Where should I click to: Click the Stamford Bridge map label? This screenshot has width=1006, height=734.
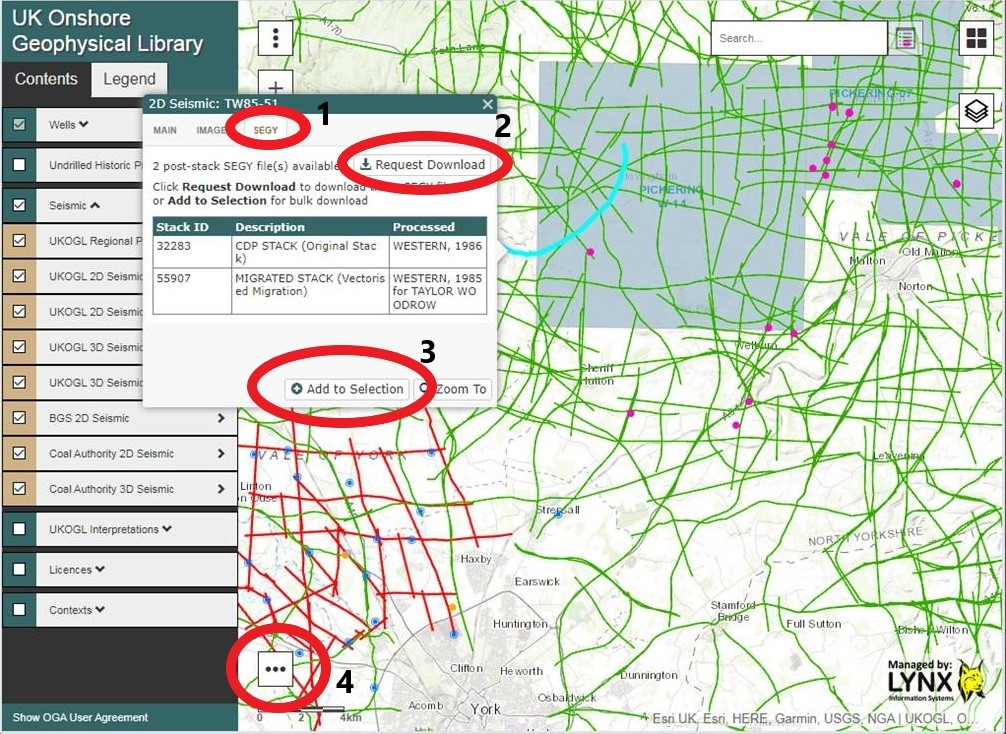click(733, 611)
